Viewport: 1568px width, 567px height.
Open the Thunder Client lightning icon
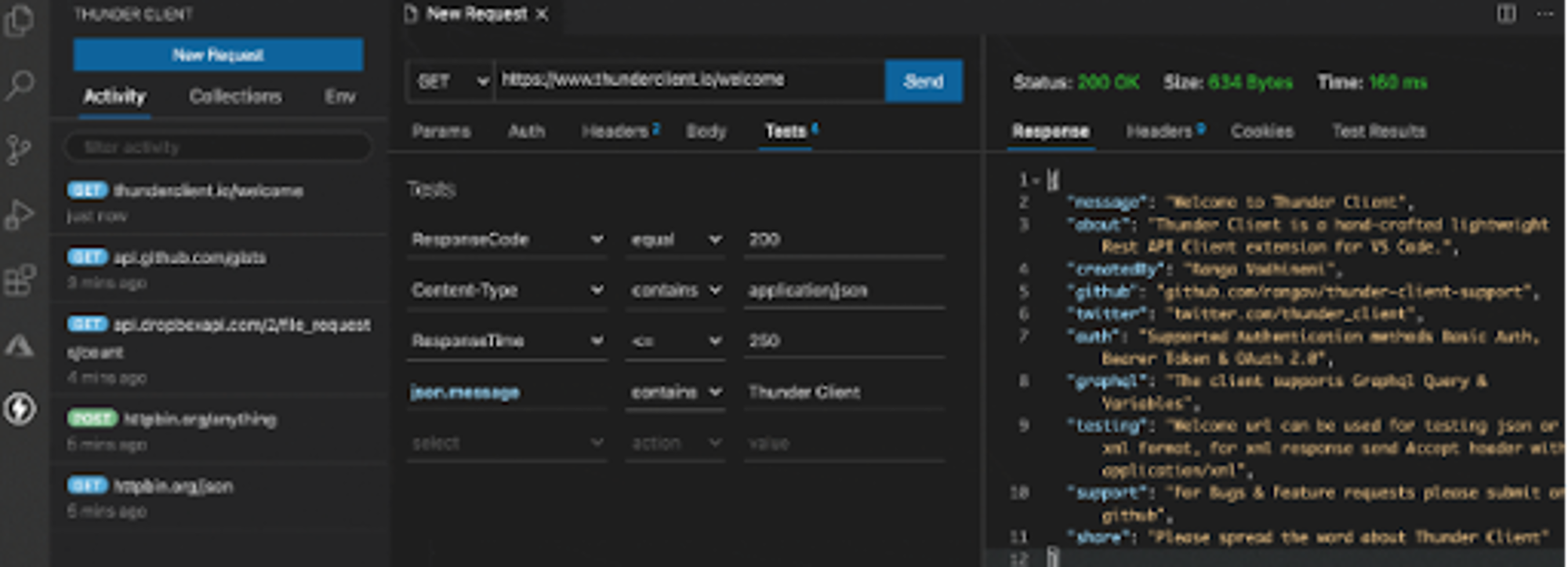(19, 408)
